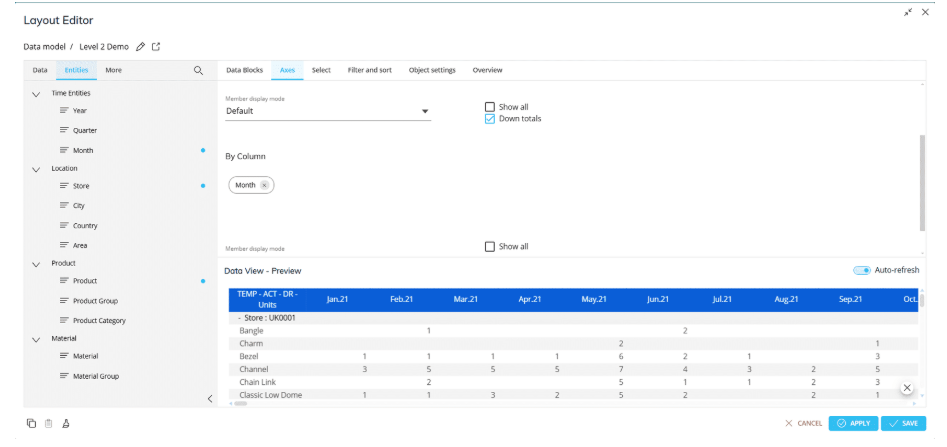Viewport: 947px width, 447px height.
Task: Click the preview table vertical scrollbar
Action: pyautogui.click(x=922, y=300)
